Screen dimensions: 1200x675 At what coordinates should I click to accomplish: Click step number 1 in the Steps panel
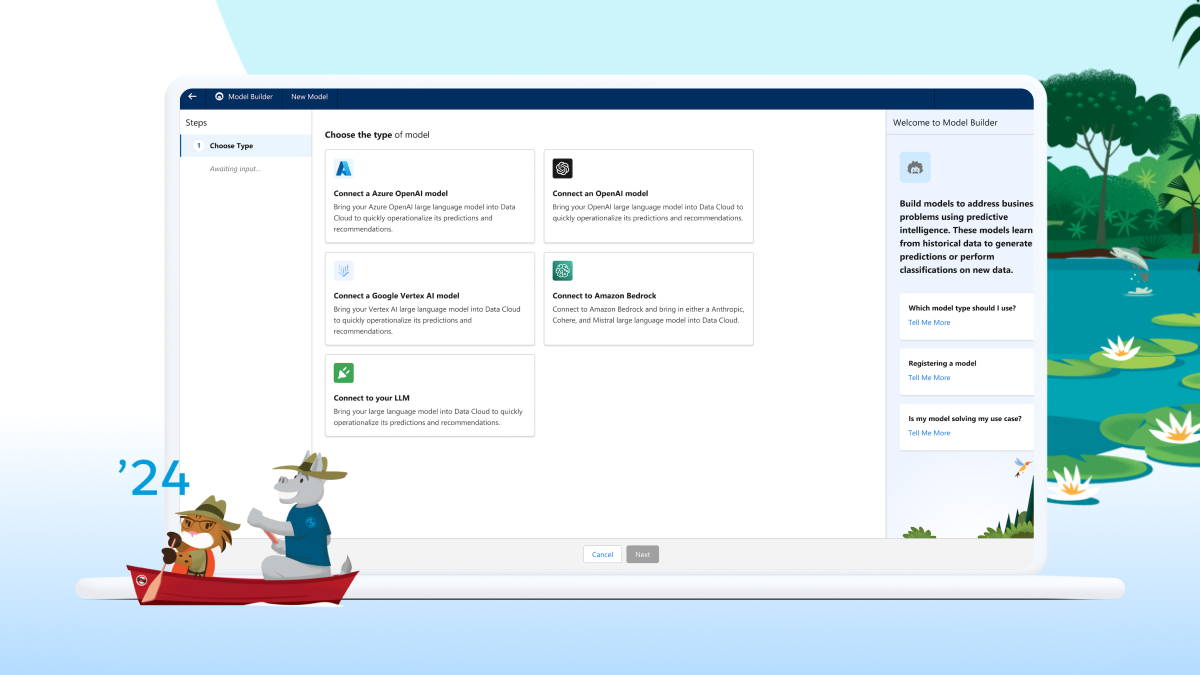point(198,145)
